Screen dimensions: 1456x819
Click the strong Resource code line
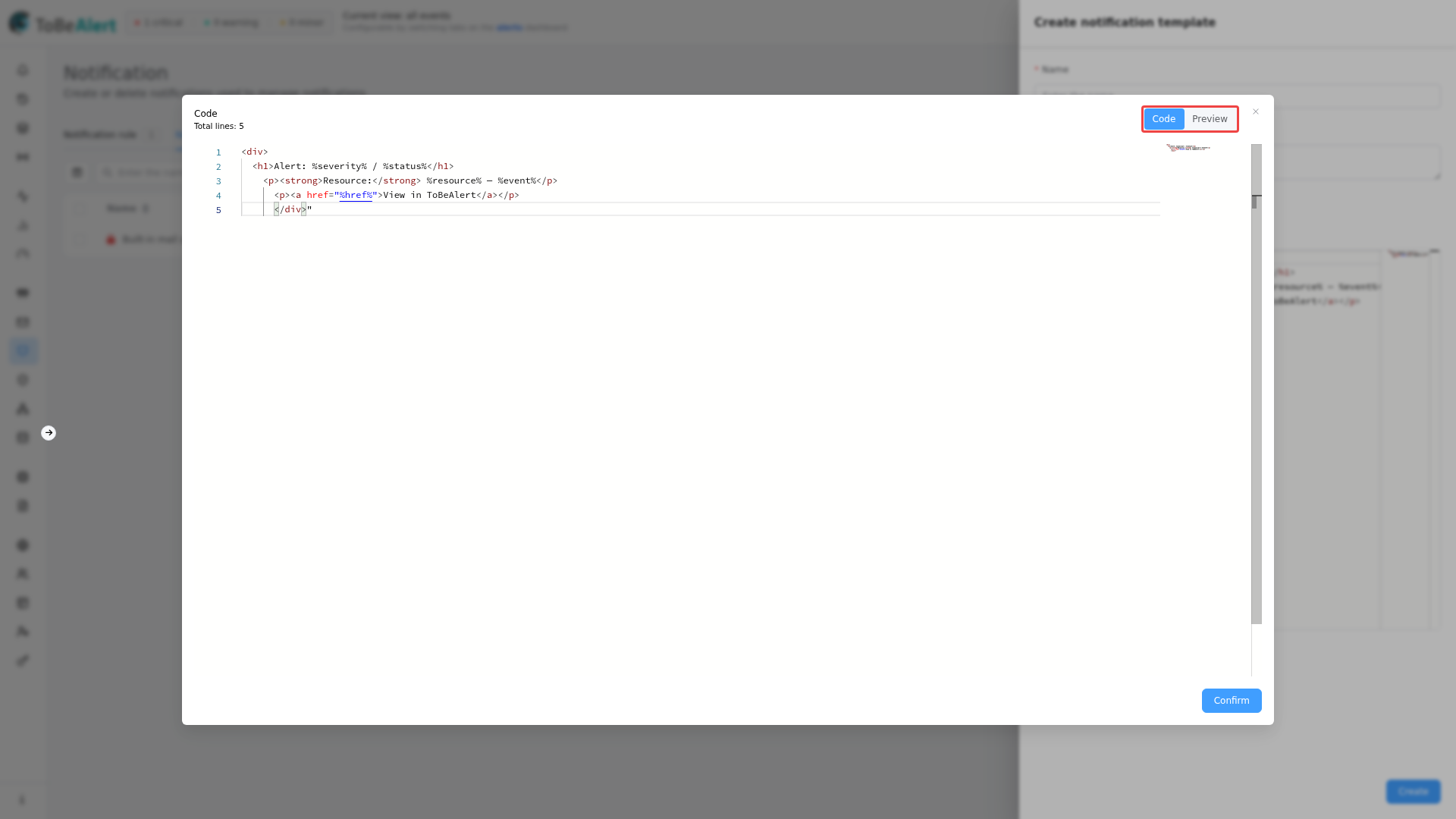click(410, 180)
